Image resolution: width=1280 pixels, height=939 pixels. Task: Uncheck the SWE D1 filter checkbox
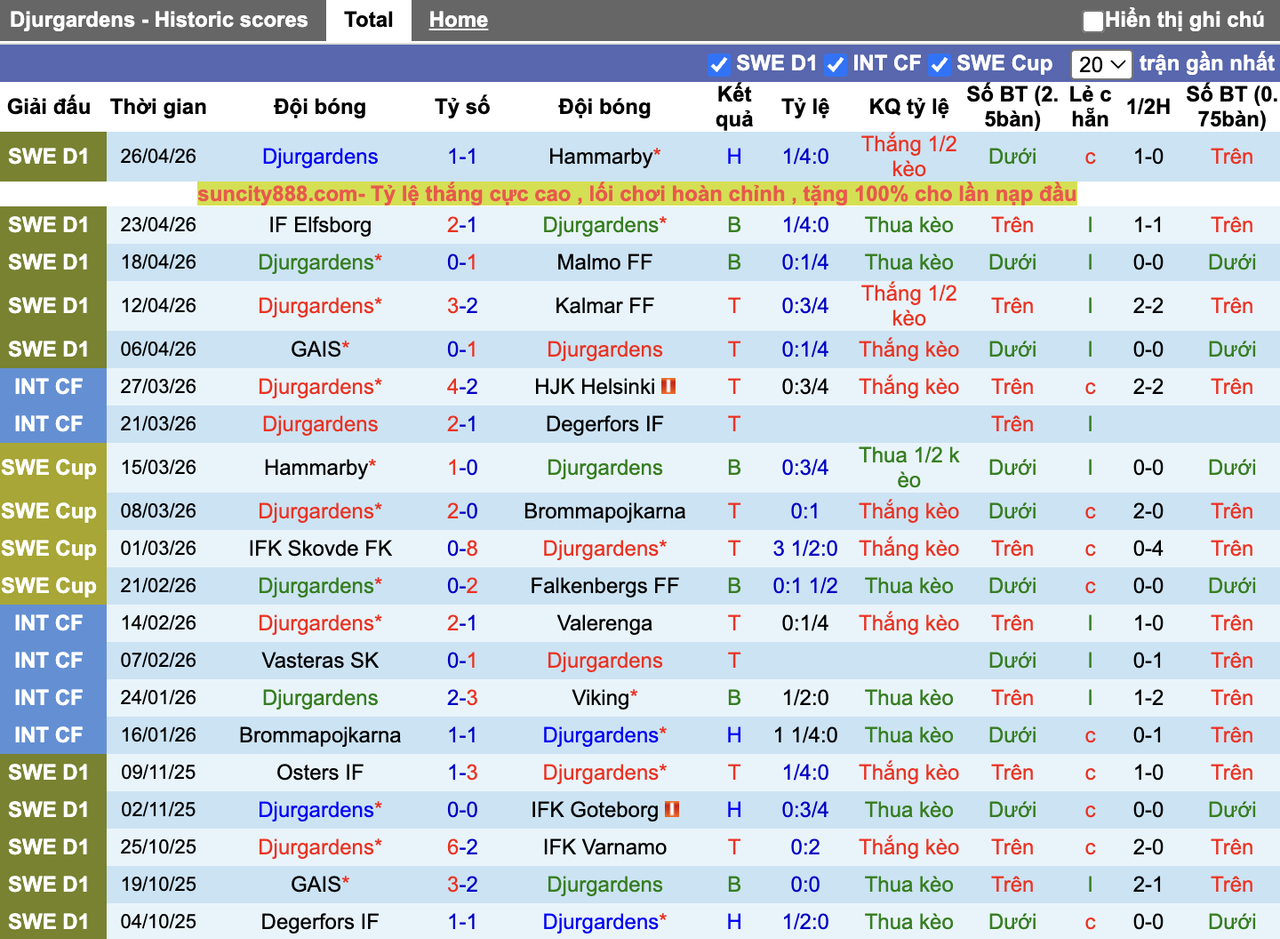(718, 65)
